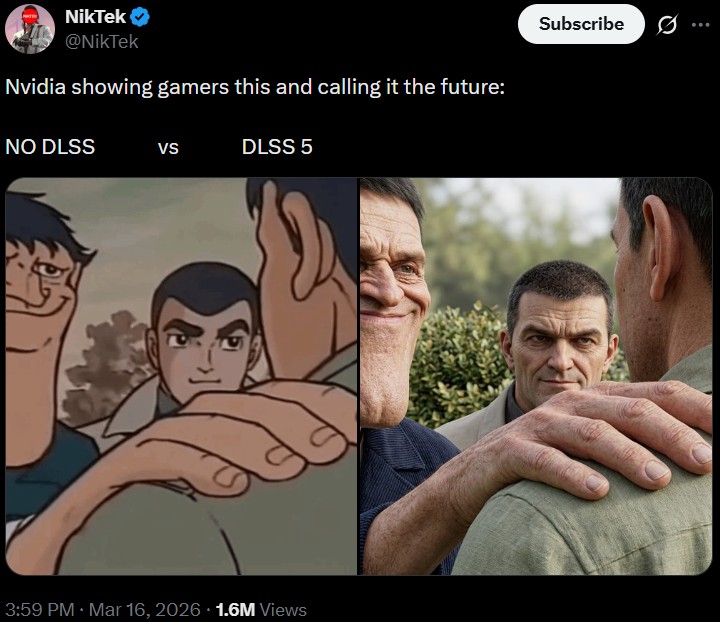Click the hand on shoulder in photo
The width and height of the screenshot is (720, 622).
[600, 430]
